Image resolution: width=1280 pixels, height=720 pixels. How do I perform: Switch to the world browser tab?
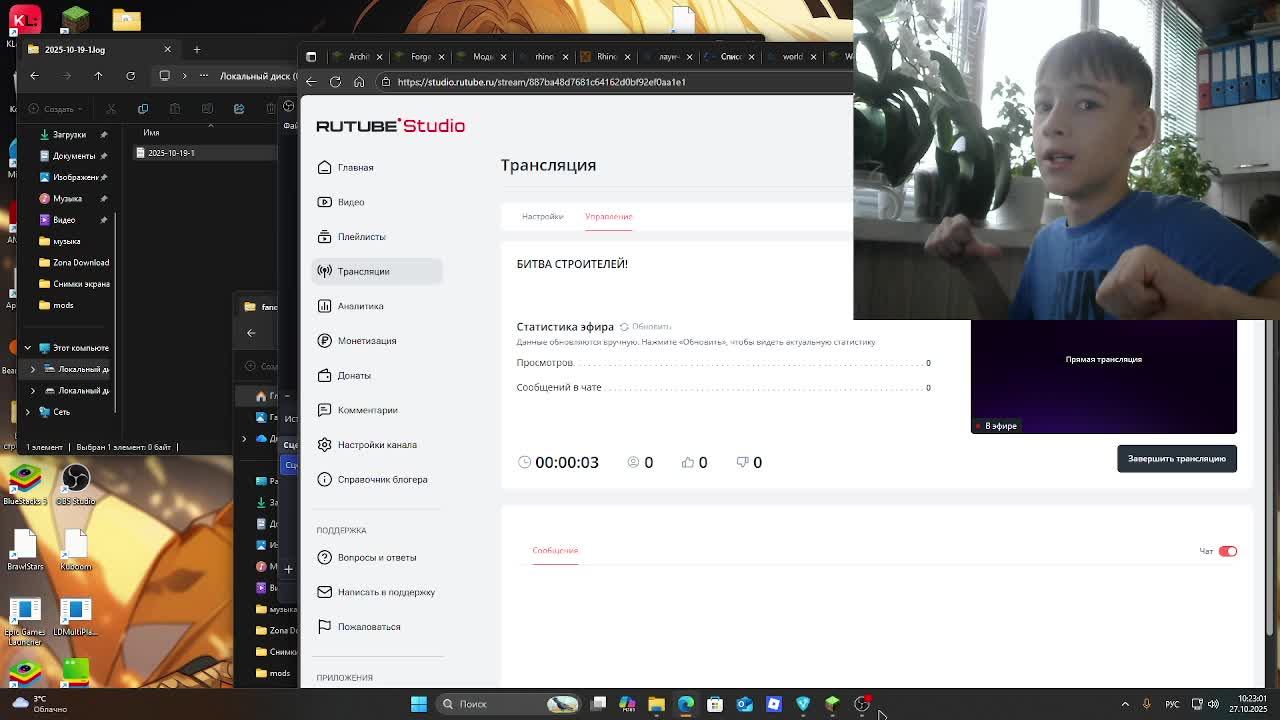click(x=790, y=56)
